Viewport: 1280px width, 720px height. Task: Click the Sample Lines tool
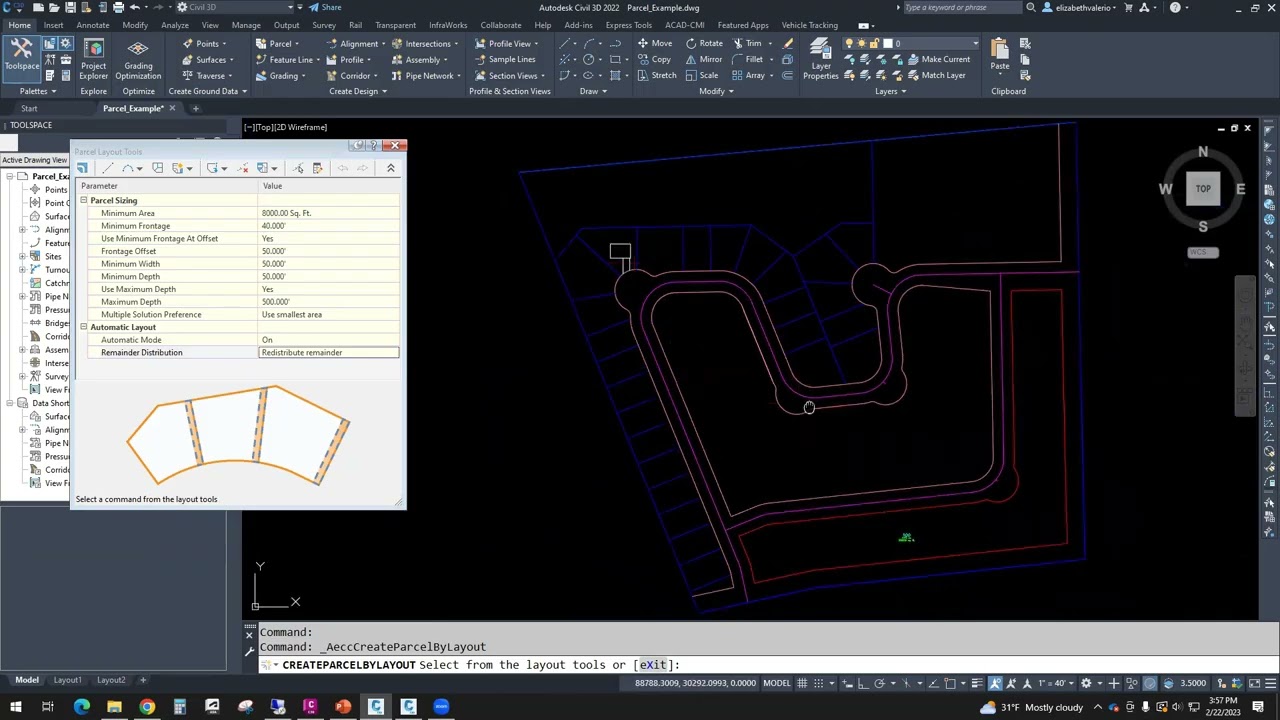[504, 59]
